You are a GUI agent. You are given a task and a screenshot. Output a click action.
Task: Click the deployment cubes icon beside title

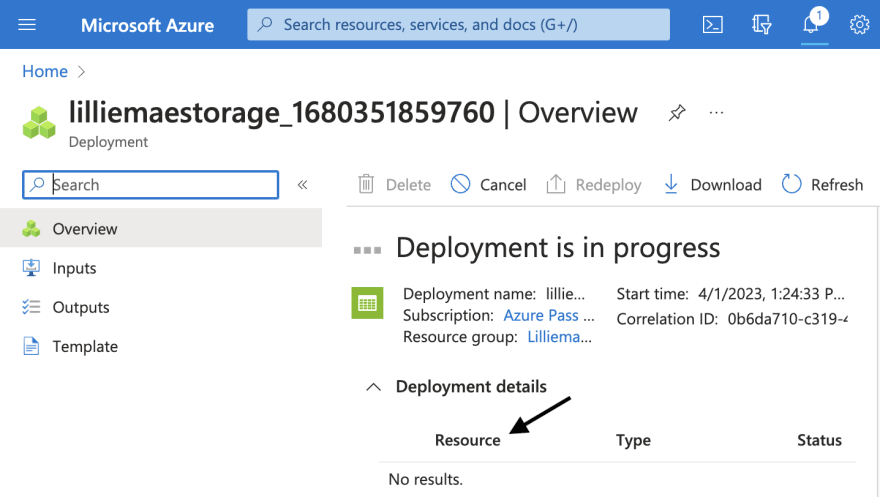point(39,122)
